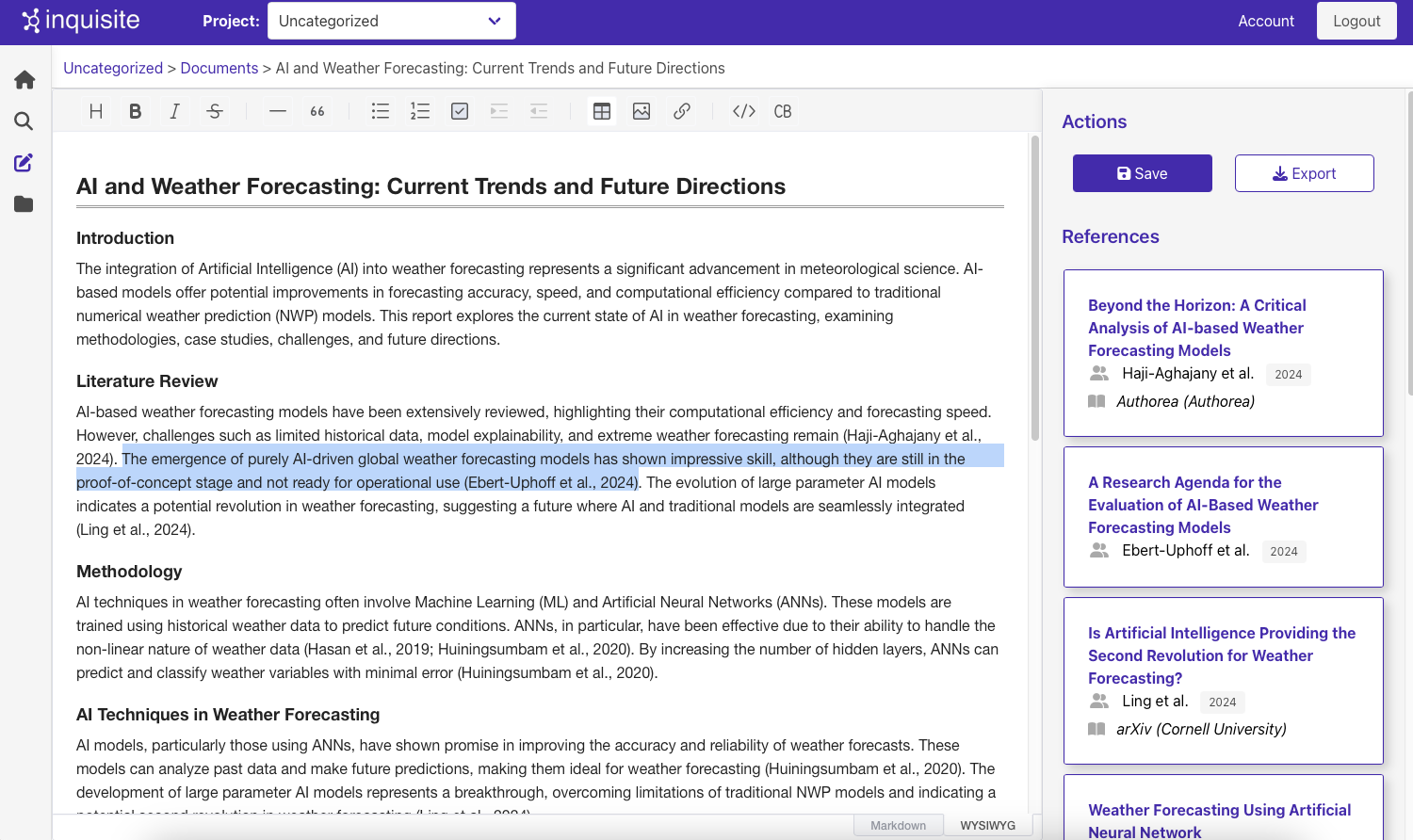The height and width of the screenshot is (840, 1413).
Task: Go to Uncategorized breadcrumb link
Action: 113,68
